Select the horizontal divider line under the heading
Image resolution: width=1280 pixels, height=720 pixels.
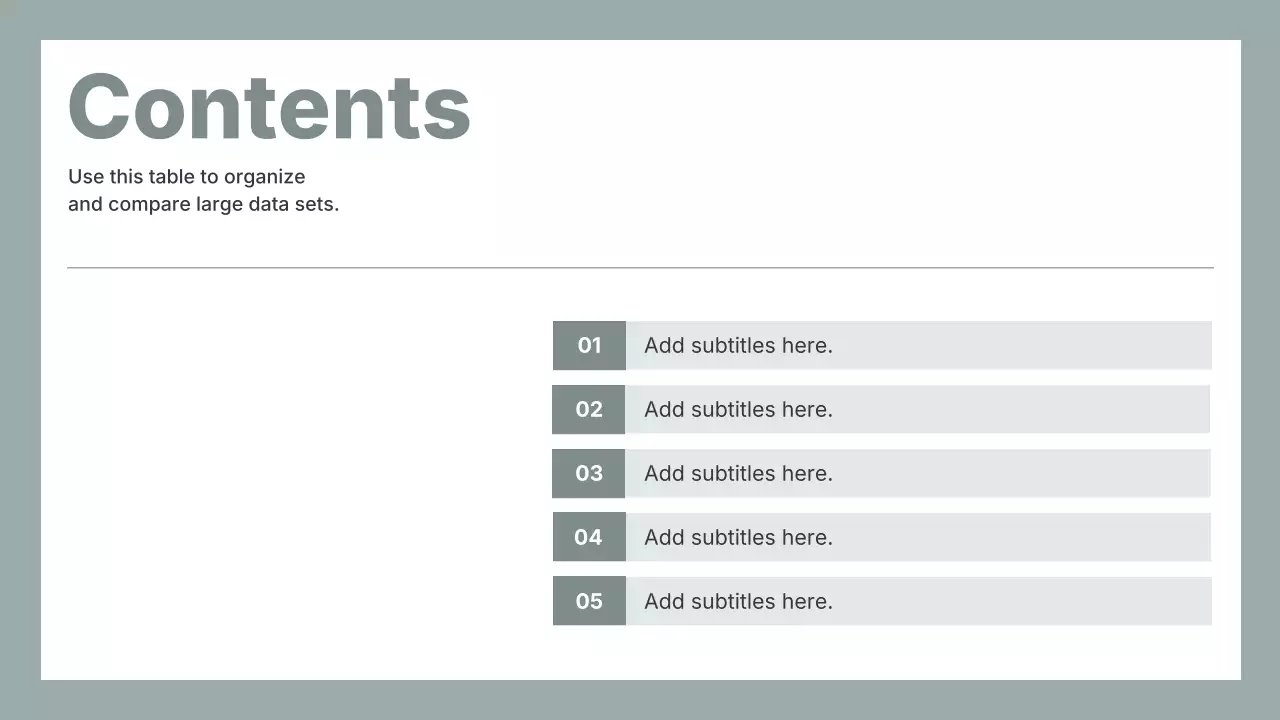tap(640, 268)
